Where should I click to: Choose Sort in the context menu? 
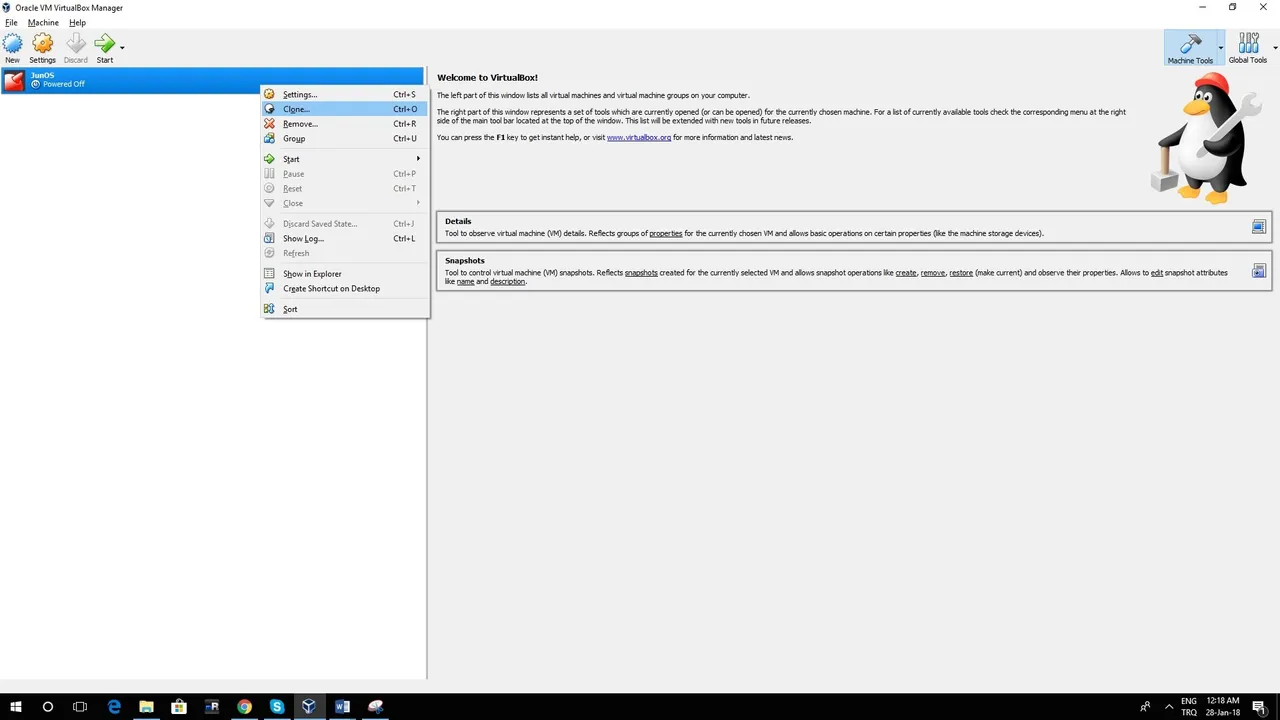[x=345, y=309]
